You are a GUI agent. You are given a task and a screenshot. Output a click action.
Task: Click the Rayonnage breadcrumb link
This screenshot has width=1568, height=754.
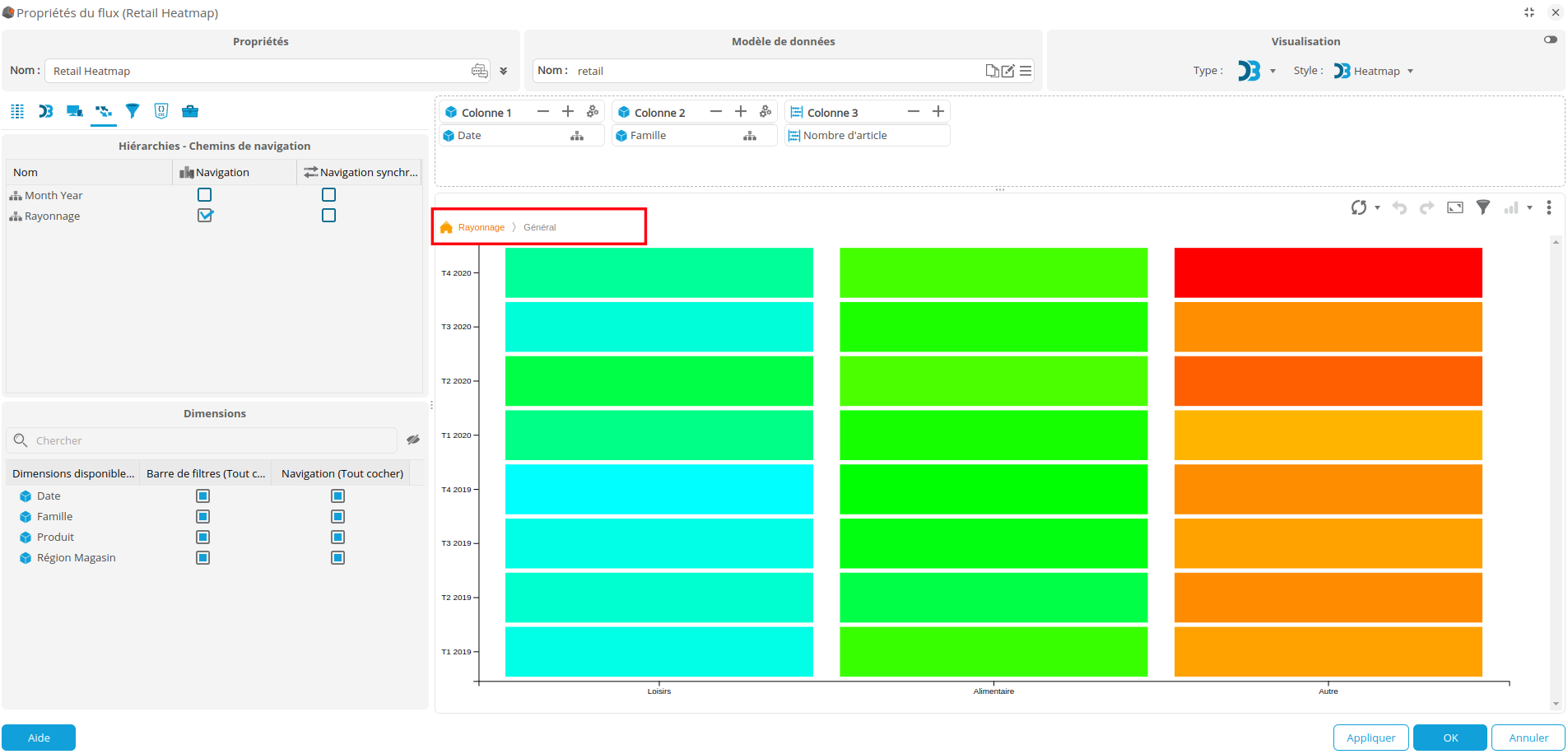[x=482, y=227]
